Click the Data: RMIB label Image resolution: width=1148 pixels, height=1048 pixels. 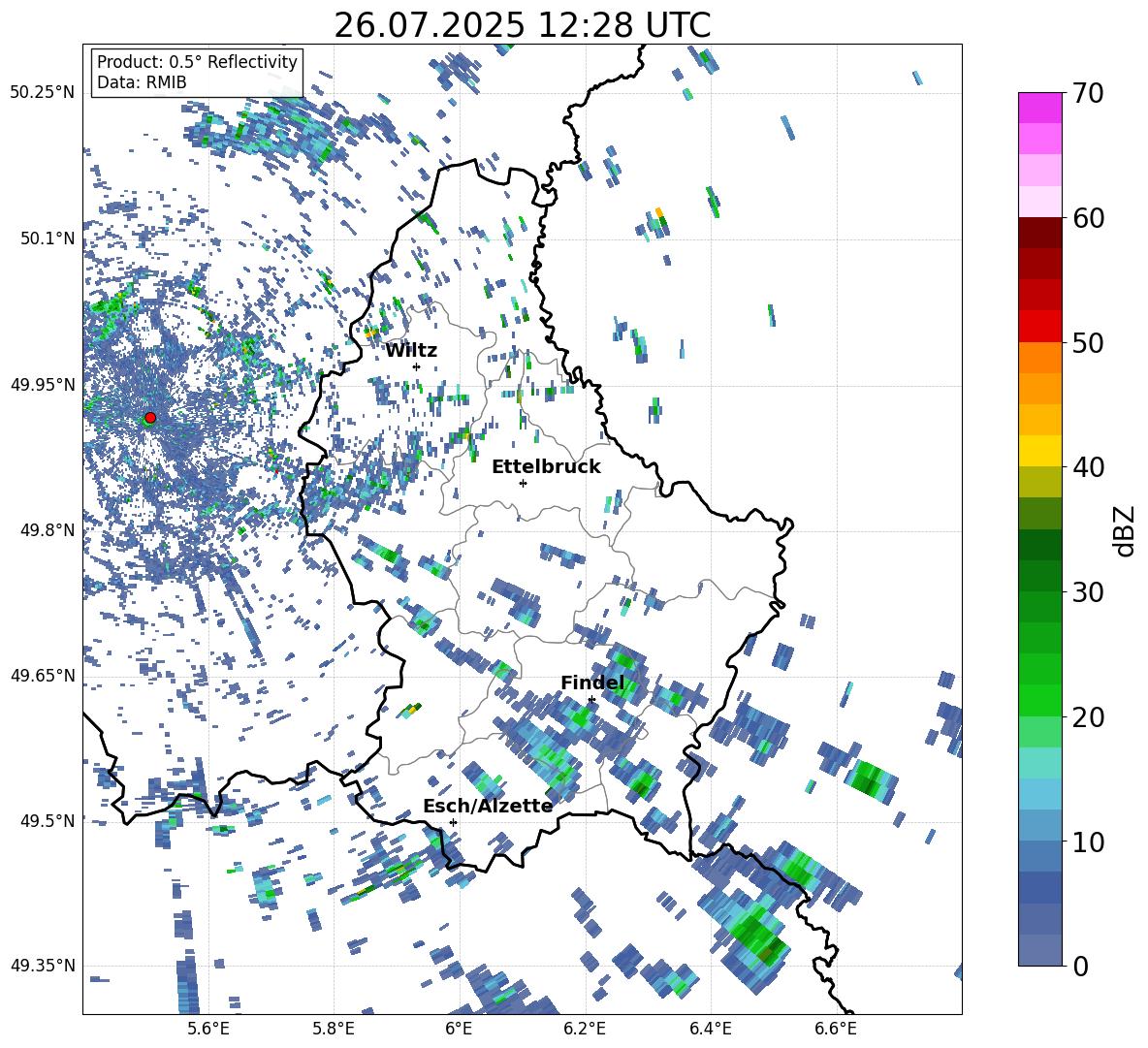point(142,82)
